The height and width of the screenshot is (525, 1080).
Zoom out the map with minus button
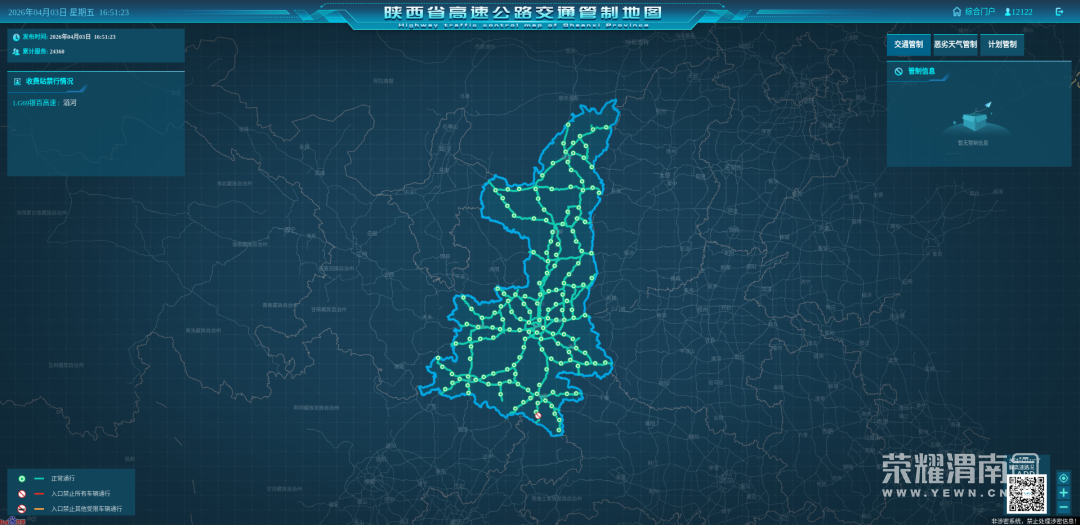click(x=1063, y=507)
